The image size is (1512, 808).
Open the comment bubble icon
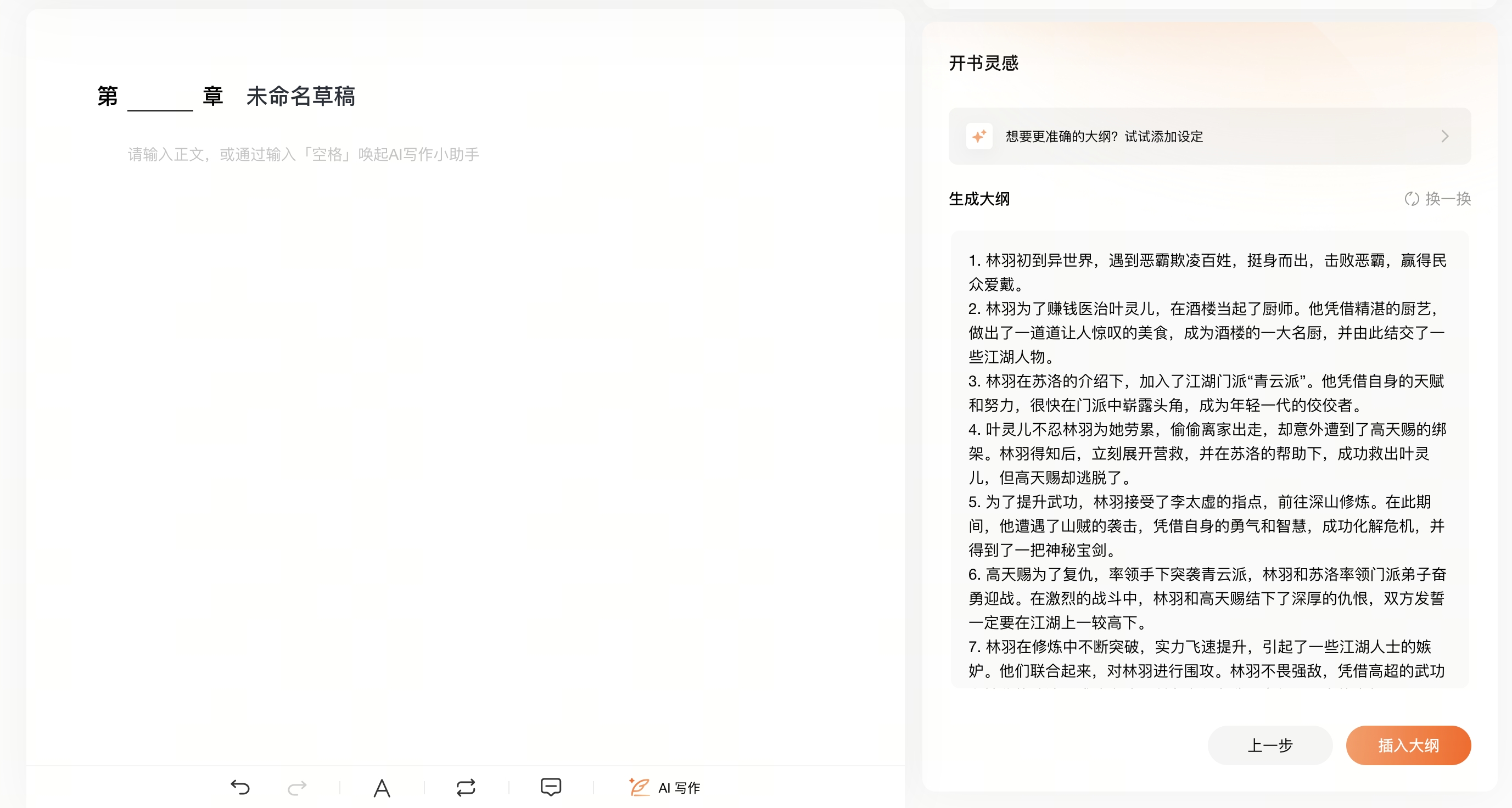(551, 787)
